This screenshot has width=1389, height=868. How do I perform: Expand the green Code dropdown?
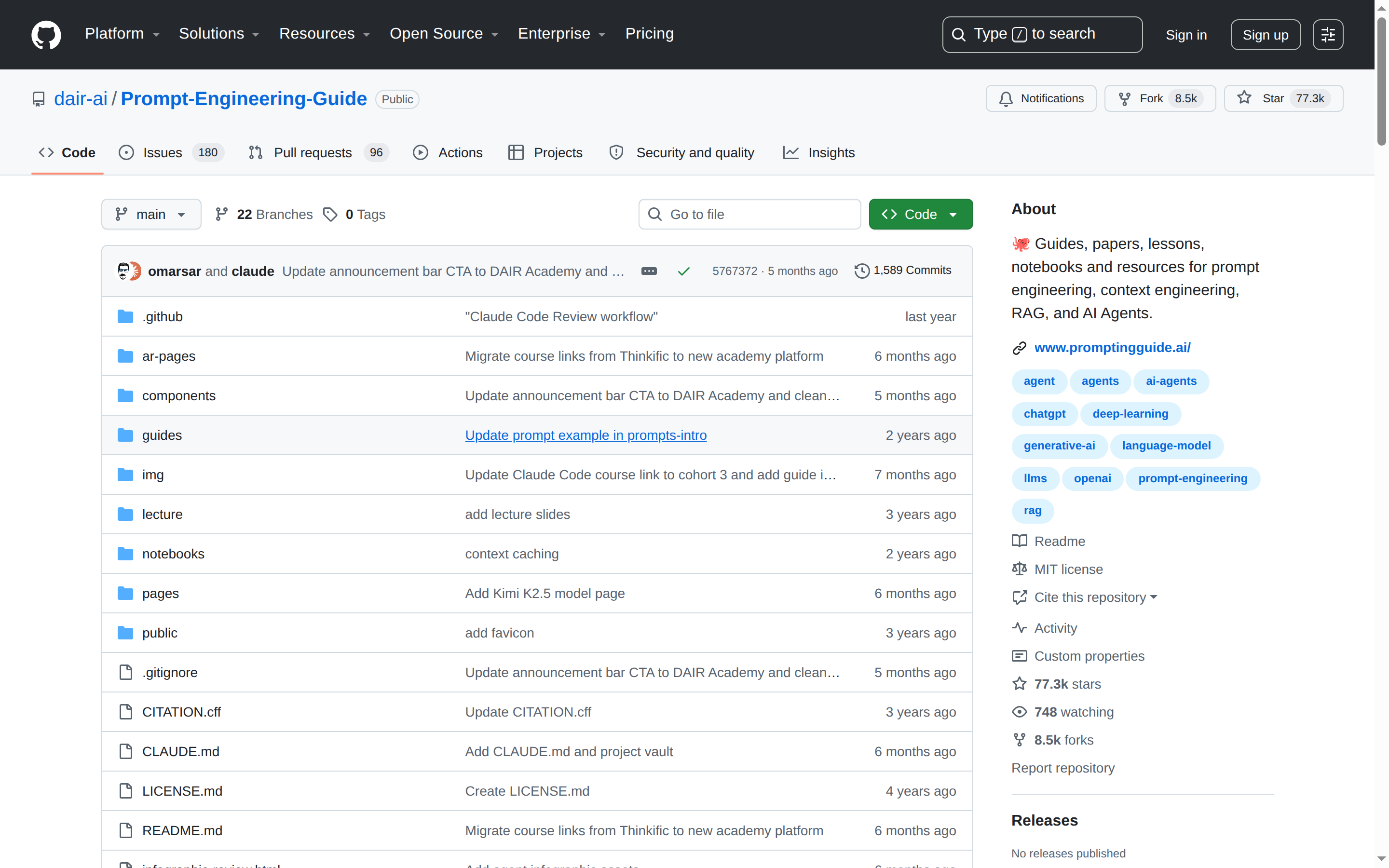920,214
